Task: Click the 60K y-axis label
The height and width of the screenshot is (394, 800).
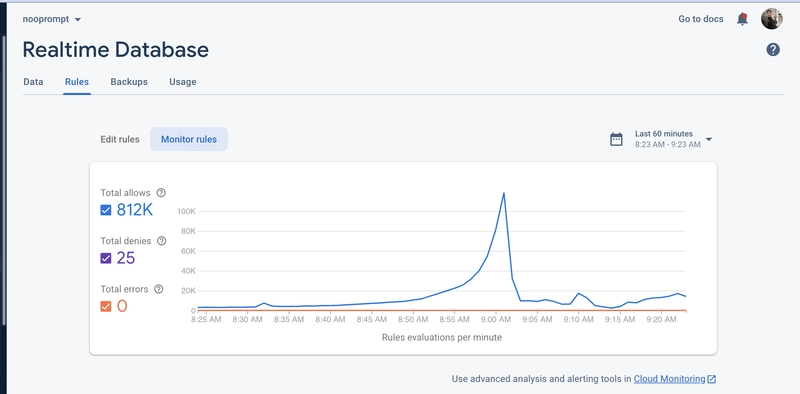Action: (x=188, y=251)
